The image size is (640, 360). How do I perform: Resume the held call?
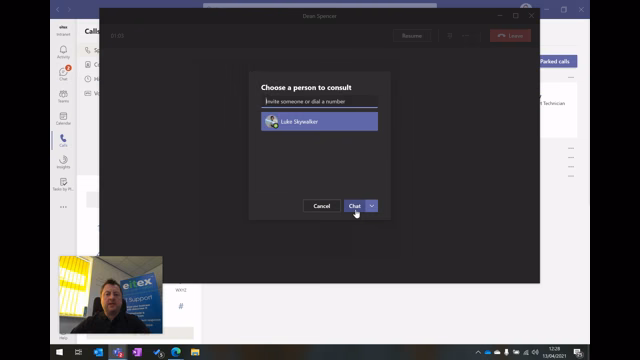[412, 36]
